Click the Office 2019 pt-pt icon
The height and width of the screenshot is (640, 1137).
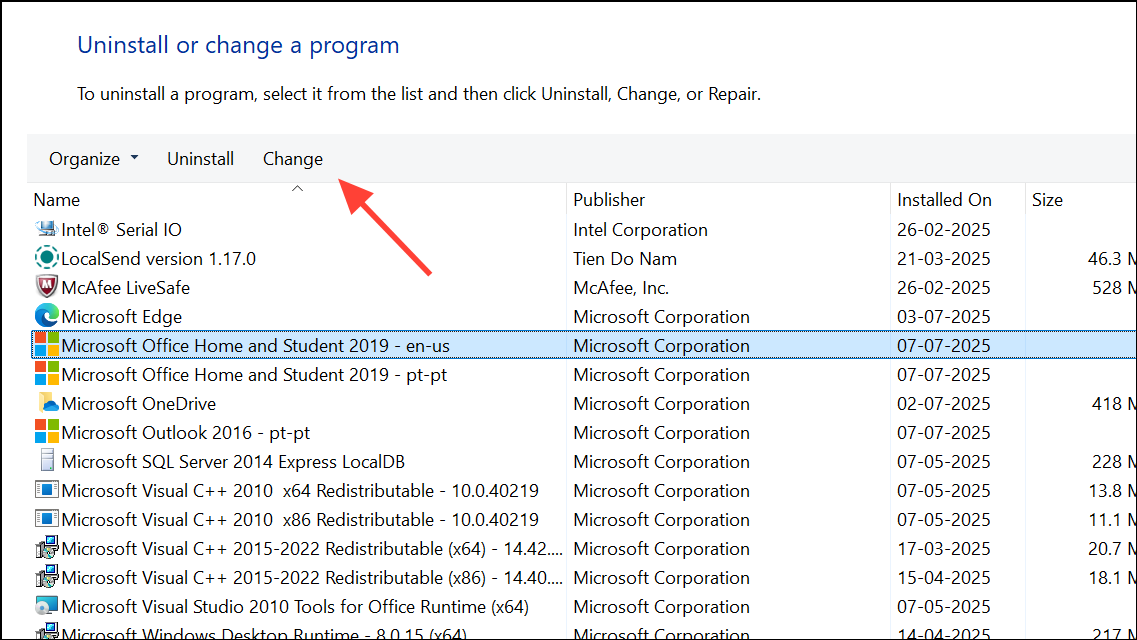click(x=46, y=374)
